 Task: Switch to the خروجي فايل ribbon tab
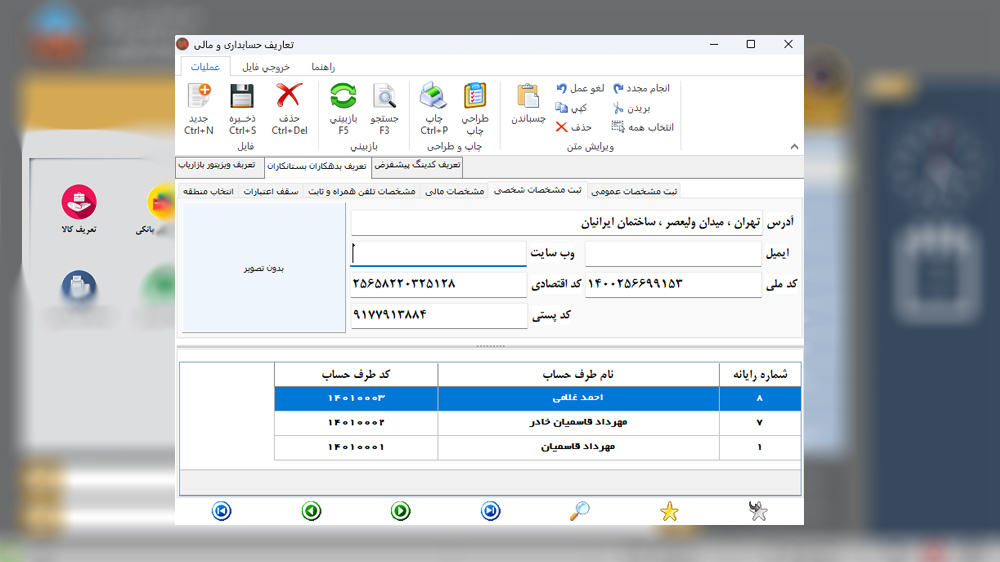click(266, 67)
